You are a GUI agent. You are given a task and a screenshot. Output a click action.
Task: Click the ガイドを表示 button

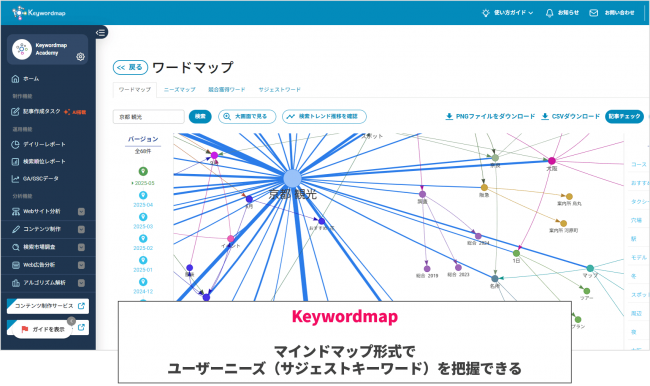(43, 329)
